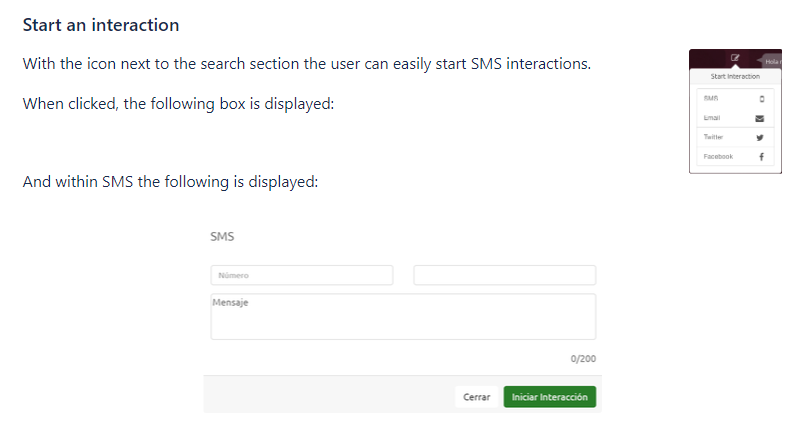Focus the Número input field

(x=301, y=275)
